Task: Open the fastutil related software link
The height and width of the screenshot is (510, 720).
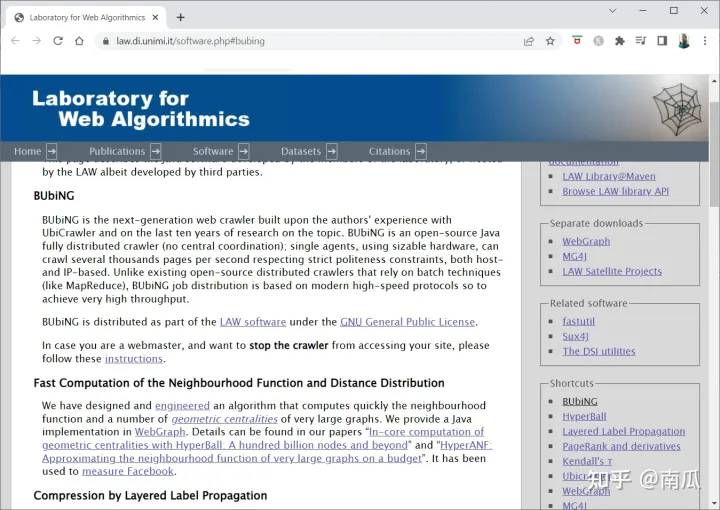Action: coord(579,321)
